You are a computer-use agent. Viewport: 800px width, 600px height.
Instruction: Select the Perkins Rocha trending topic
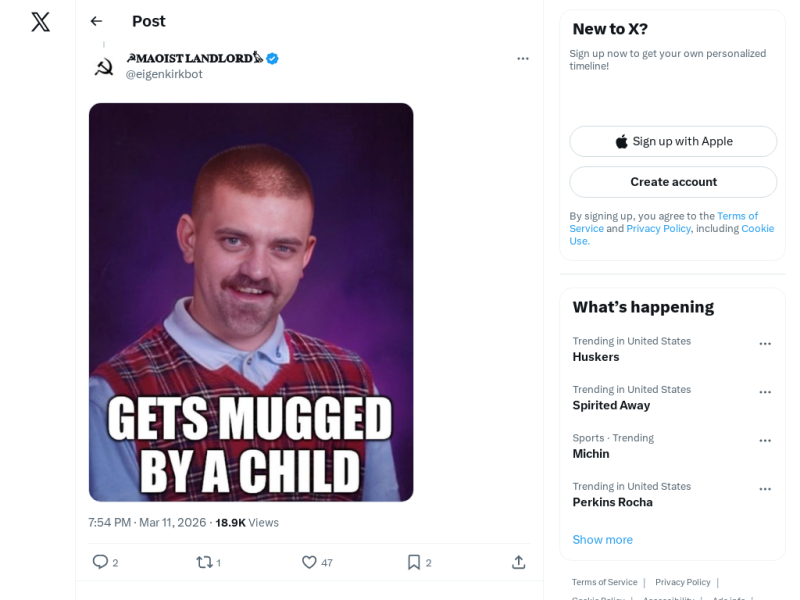point(613,502)
